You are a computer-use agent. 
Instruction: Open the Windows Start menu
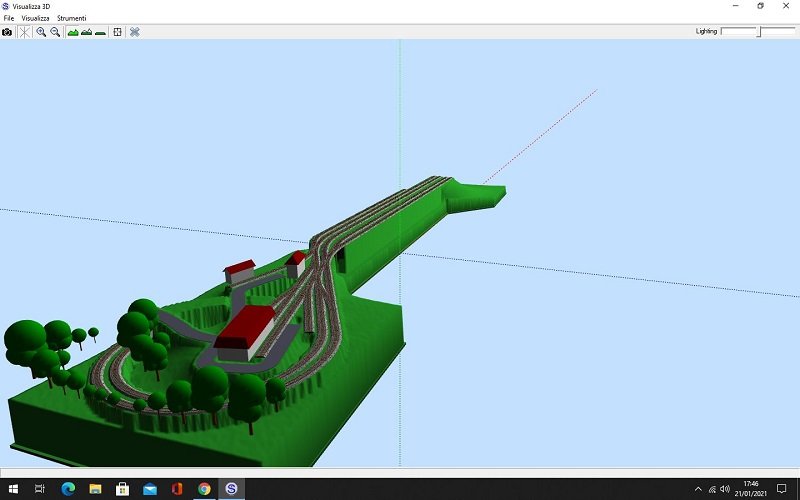click(x=12, y=489)
